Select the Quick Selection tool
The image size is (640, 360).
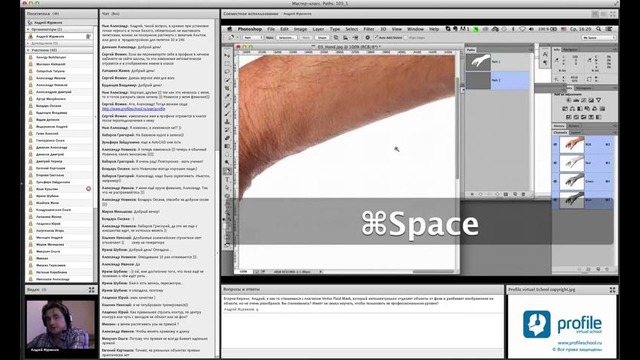pyautogui.click(x=227, y=80)
